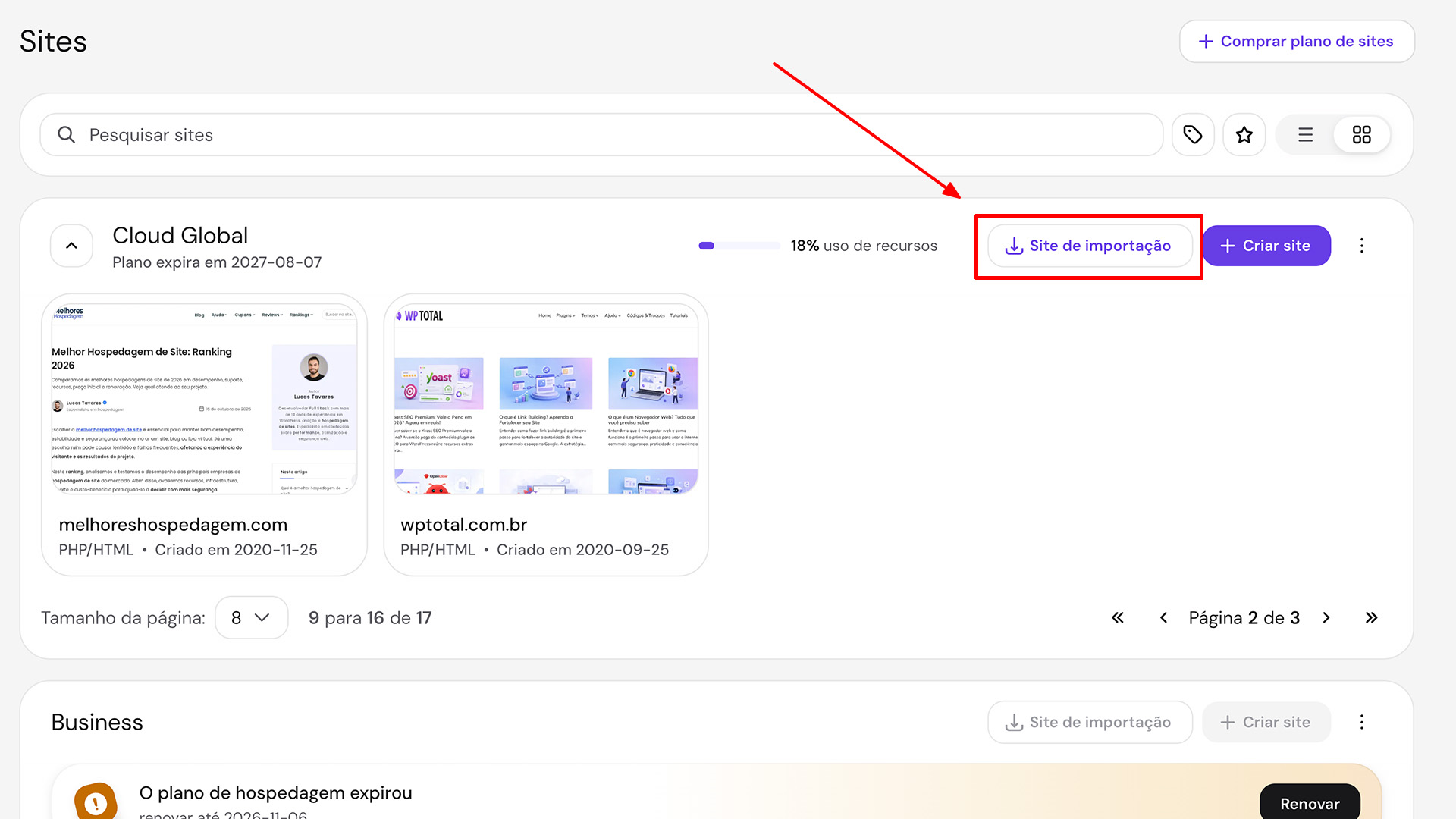
Task: Open the page size dropdown showing 8
Action: (251, 617)
